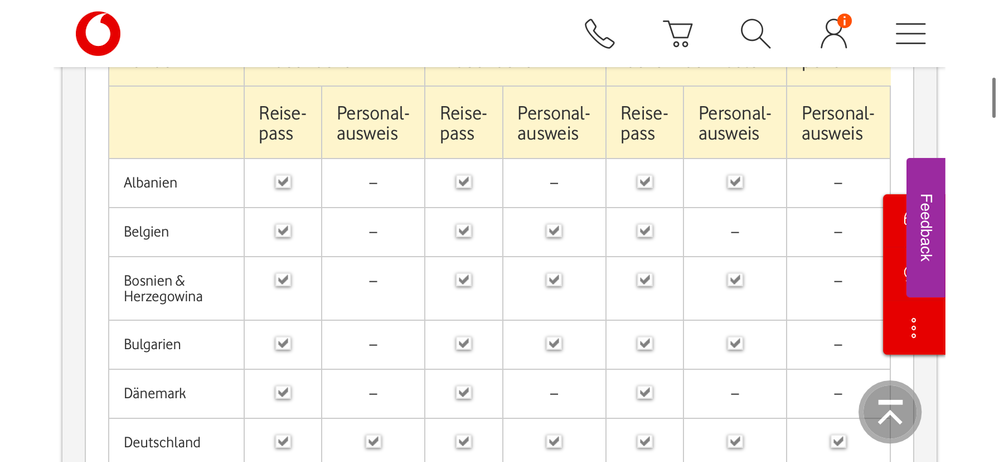Toggle Dänemark's second Reisepass checkbox
Image resolution: width=999 pixels, height=462 pixels.
(464, 392)
